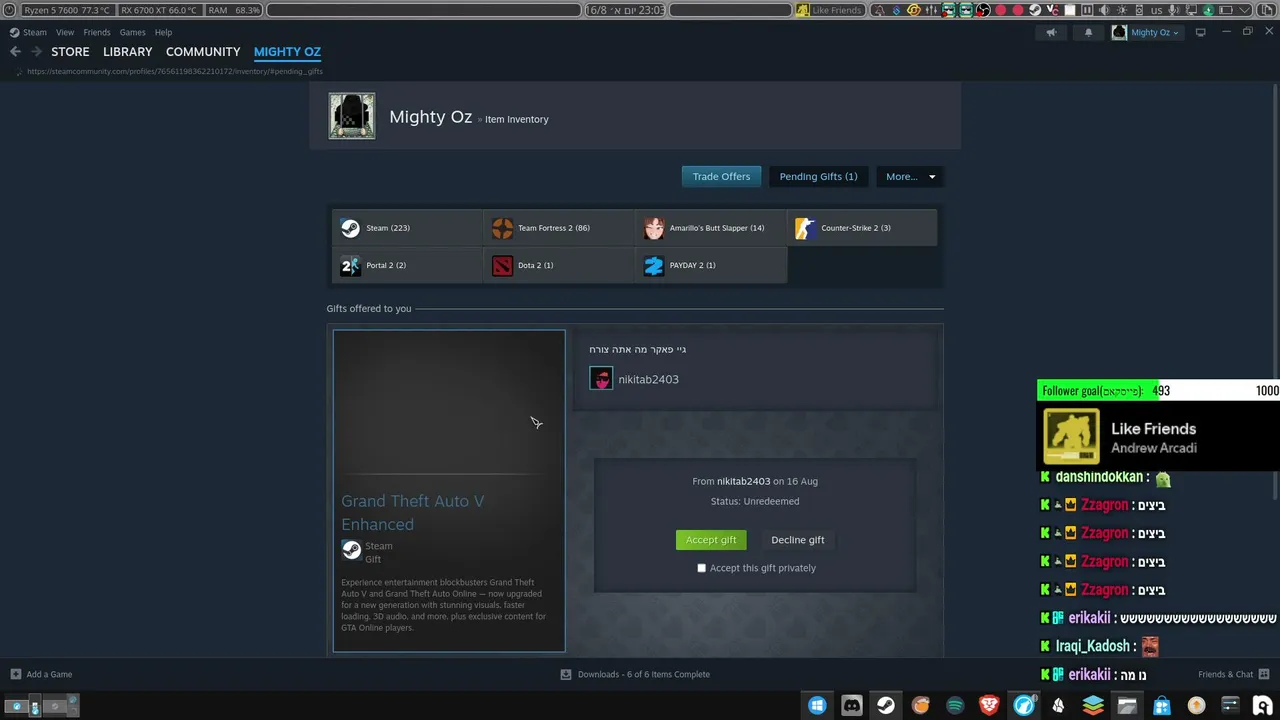Open the Mighty Oz profile name link

[x=431, y=117]
